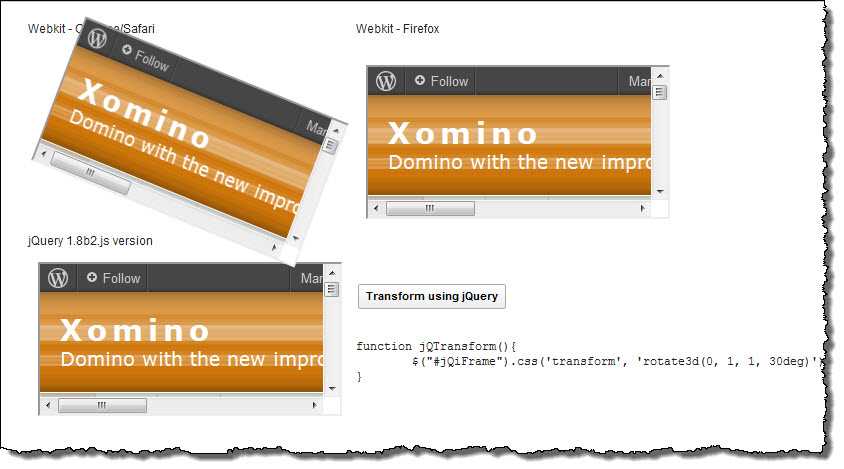Click the scroll-down arrow in the Firefox frame
Screen dimensions: 844x469
(x=660, y=191)
